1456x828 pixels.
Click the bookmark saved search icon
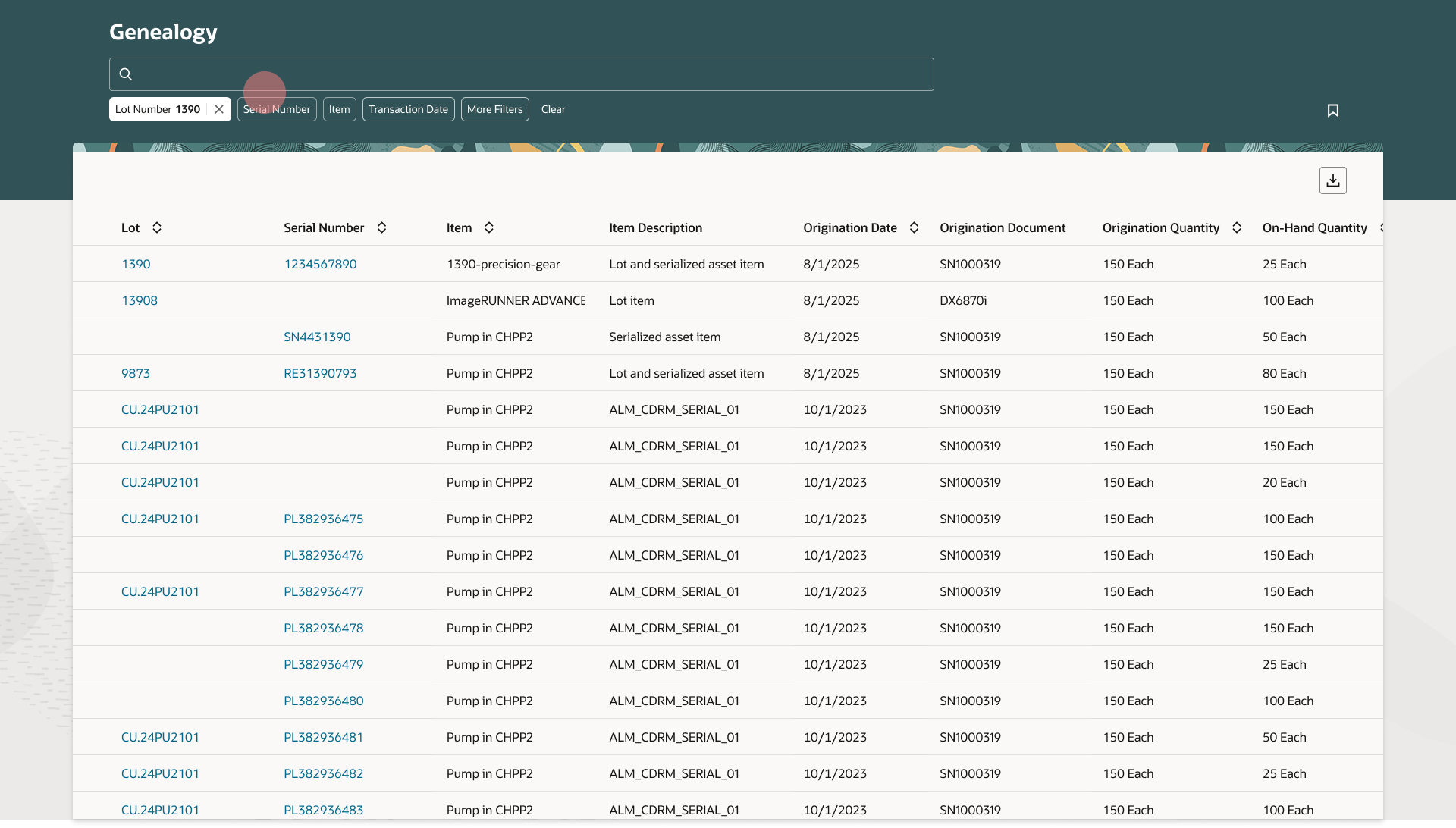tap(1332, 111)
